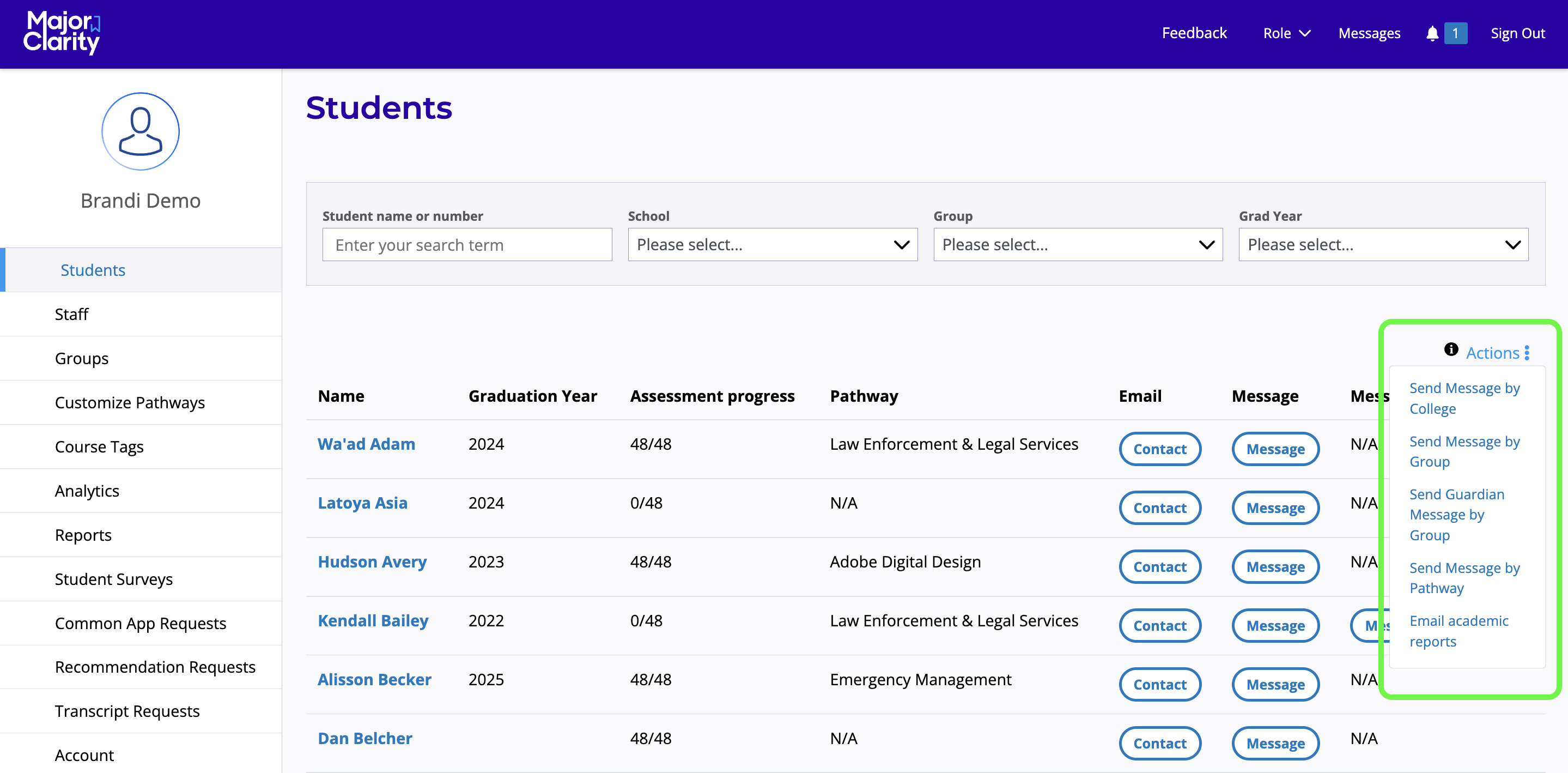Select Email academic reports option

tap(1458, 631)
